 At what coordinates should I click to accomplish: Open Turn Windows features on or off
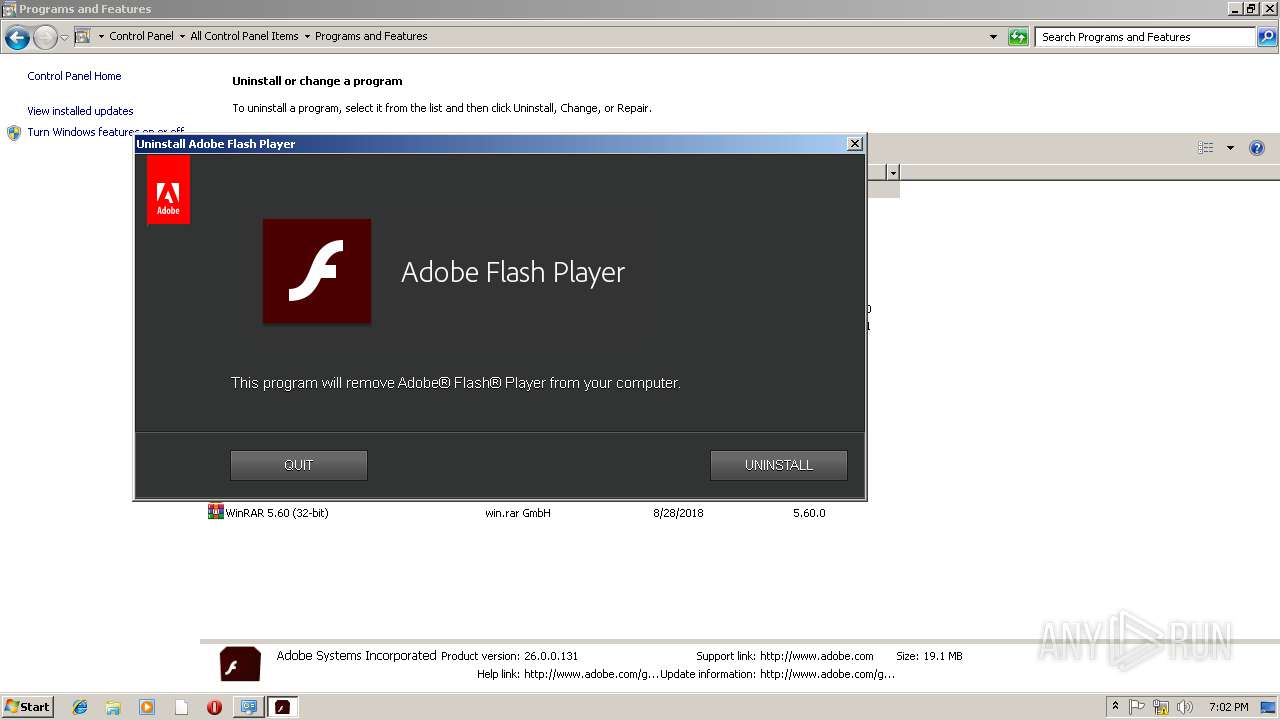point(106,132)
